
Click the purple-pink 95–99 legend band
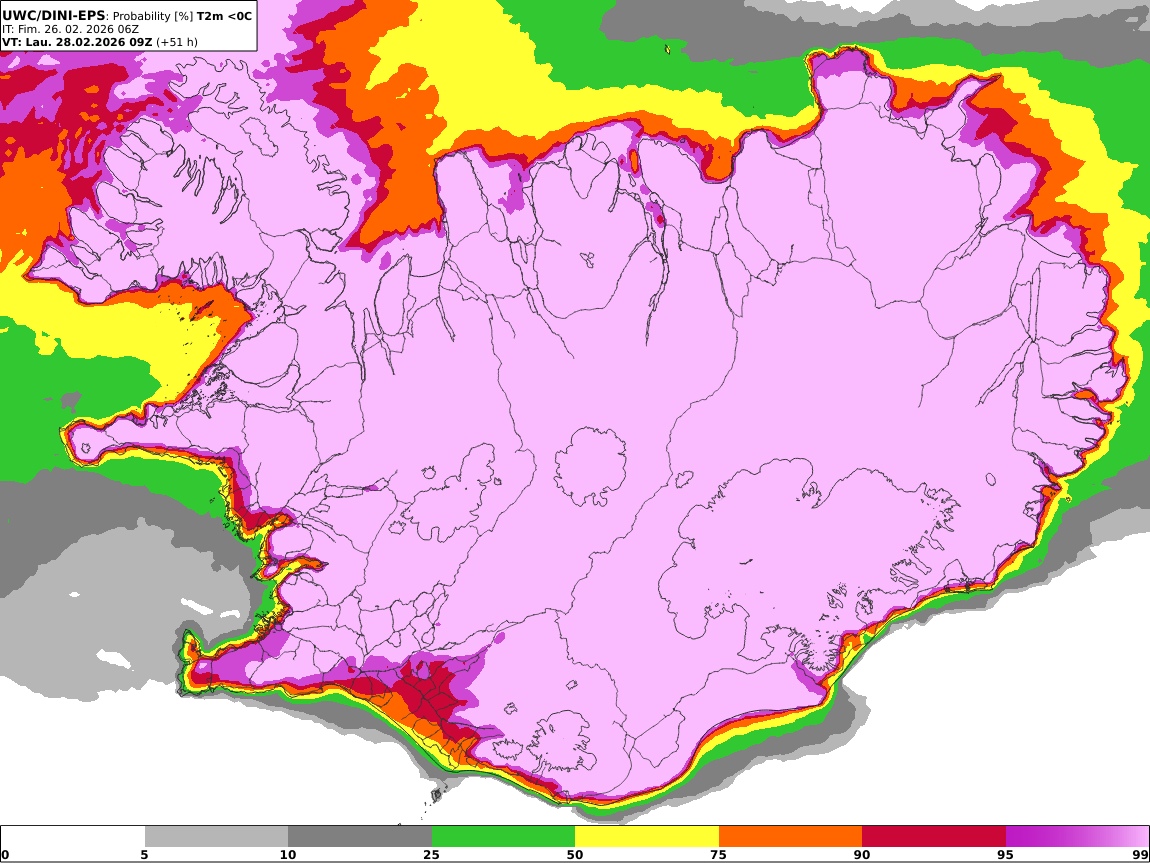tap(1077, 837)
